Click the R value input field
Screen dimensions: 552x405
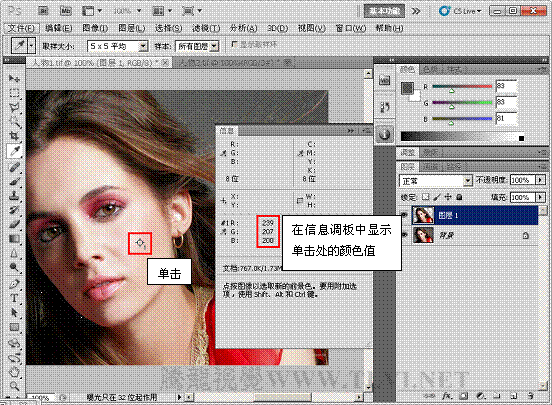pyautogui.click(x=506, y=86)
